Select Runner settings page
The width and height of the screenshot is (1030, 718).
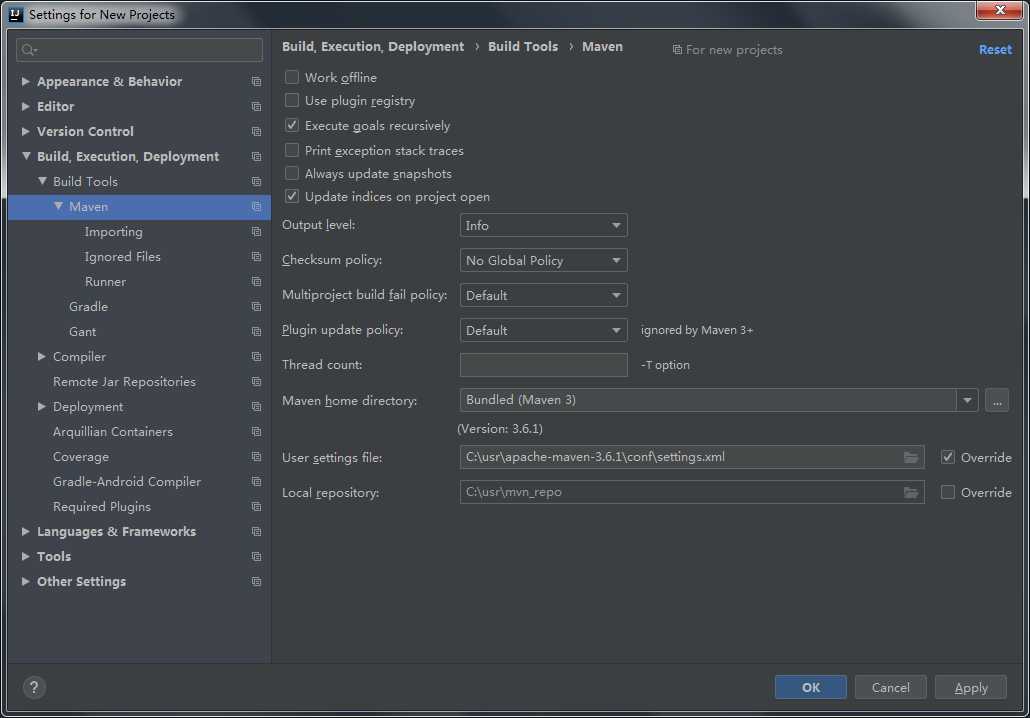(105, 282)
